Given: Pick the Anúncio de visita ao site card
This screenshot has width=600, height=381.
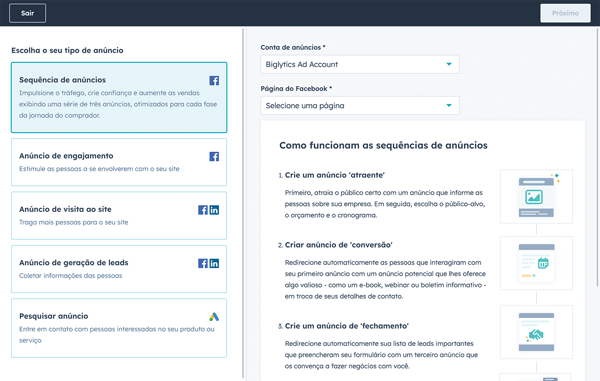Looking at the screenshot, I should [119, 216].
